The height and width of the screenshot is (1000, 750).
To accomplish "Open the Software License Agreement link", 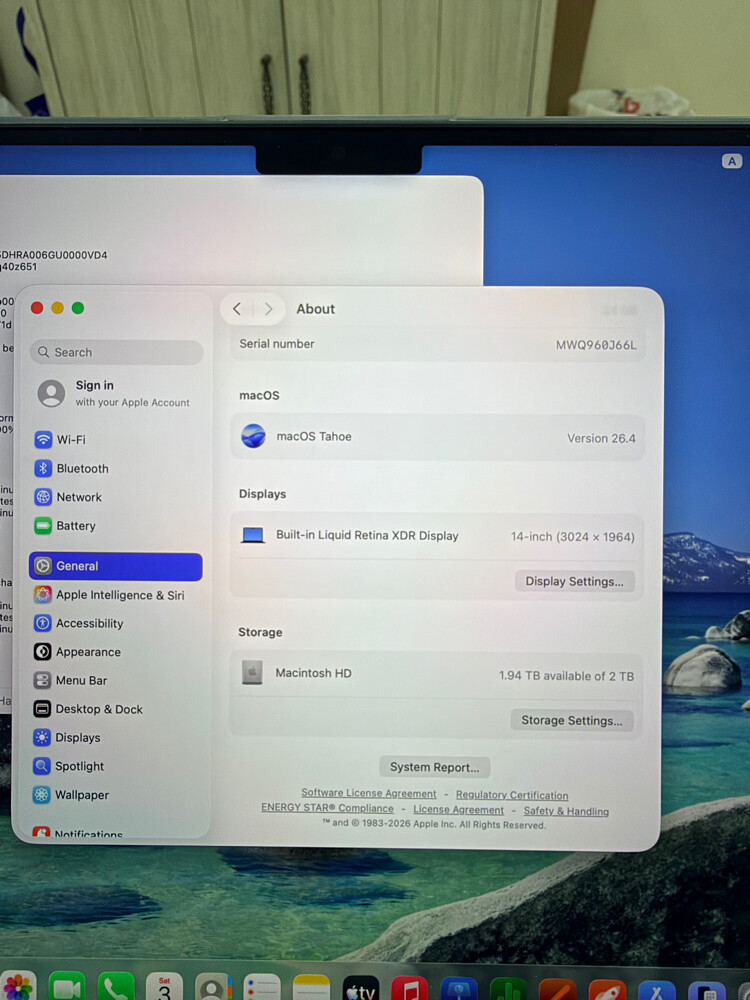I will [369, 793].
